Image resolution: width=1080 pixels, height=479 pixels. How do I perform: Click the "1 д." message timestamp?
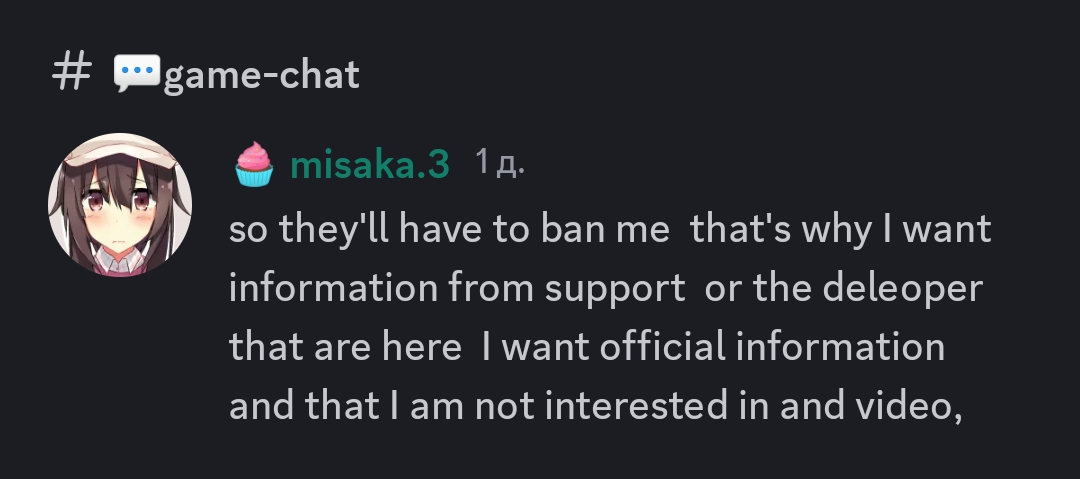500,163
